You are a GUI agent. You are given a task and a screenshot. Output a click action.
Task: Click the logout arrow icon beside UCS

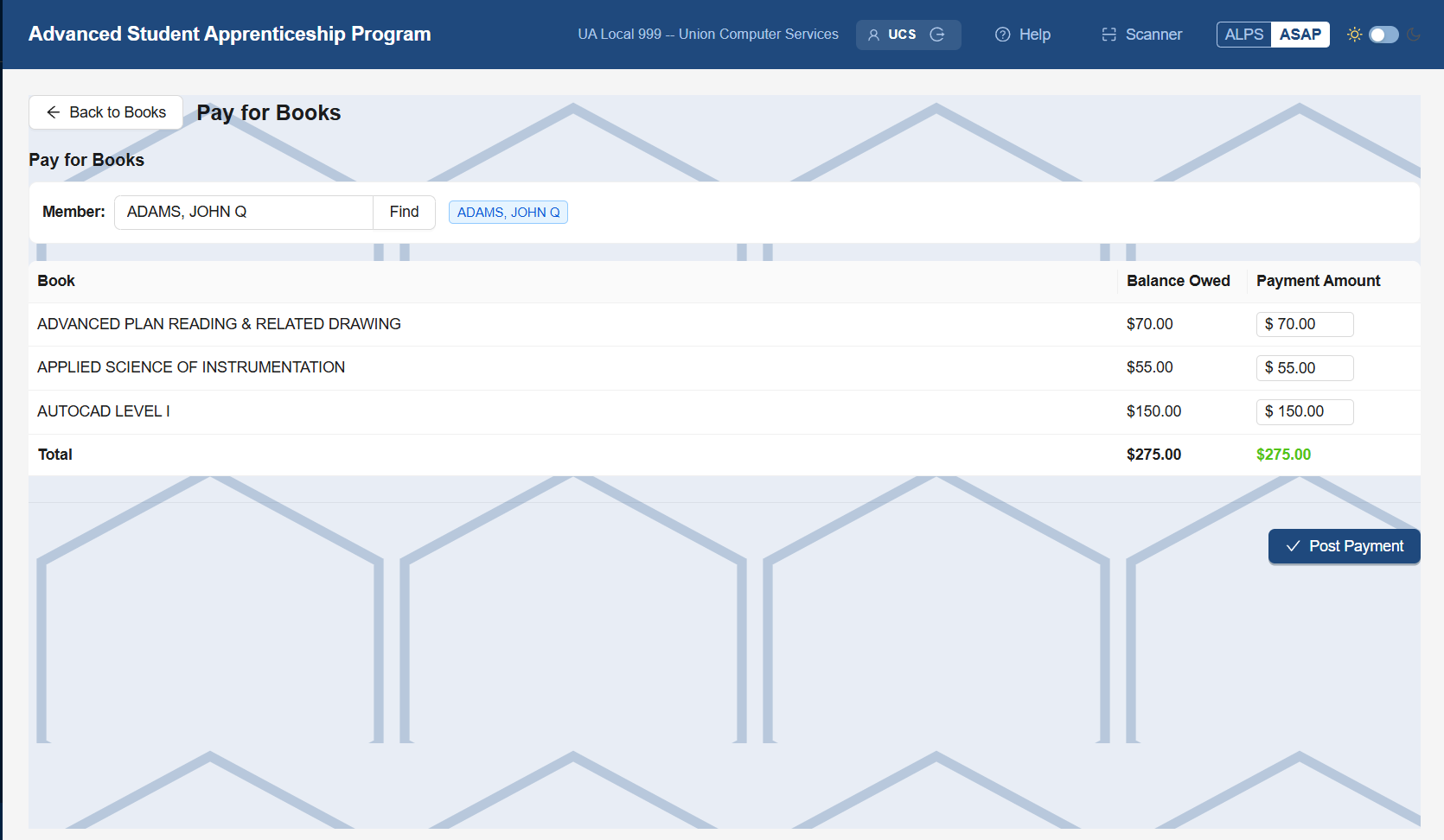(x=937, y=35)
